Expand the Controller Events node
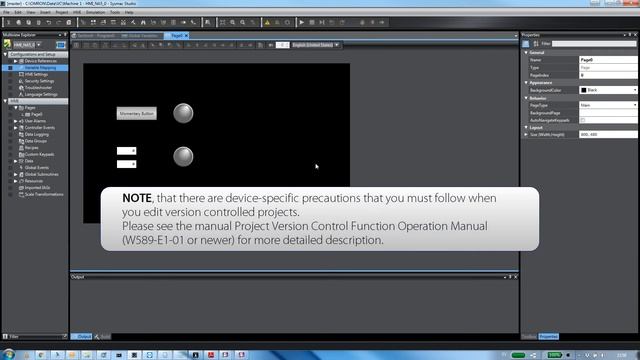 click(16, 128)
